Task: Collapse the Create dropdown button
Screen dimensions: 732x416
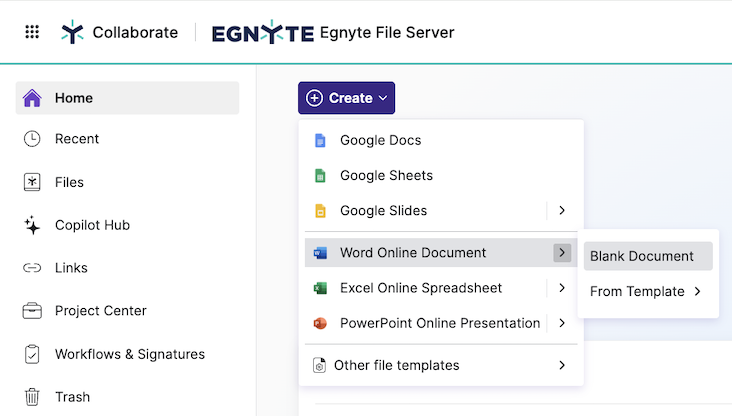Action: pos(346,98)
